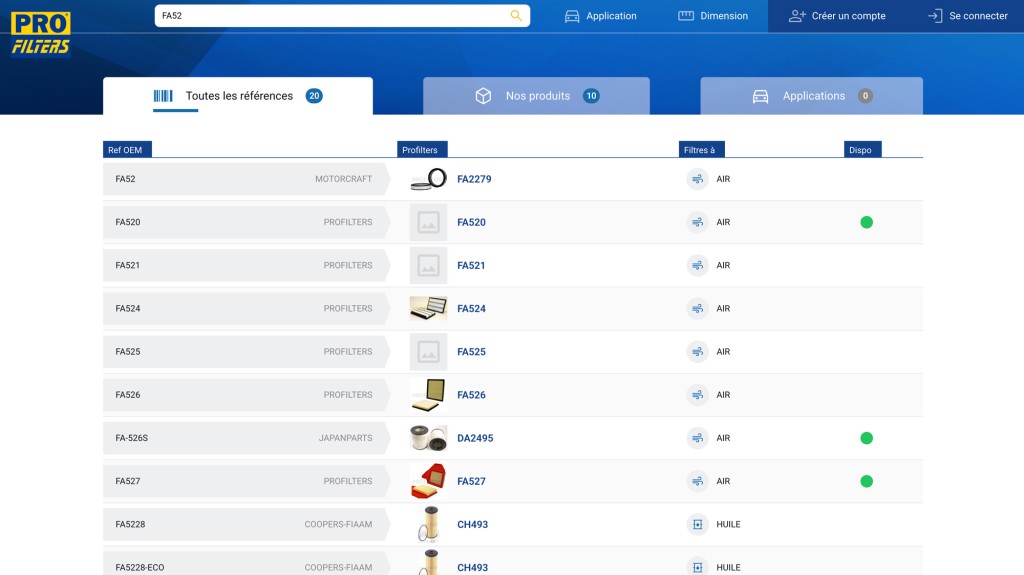The width and height of the screenshot is (1024, 575).
Task: Open product link FA520
Action: (472, 222)
